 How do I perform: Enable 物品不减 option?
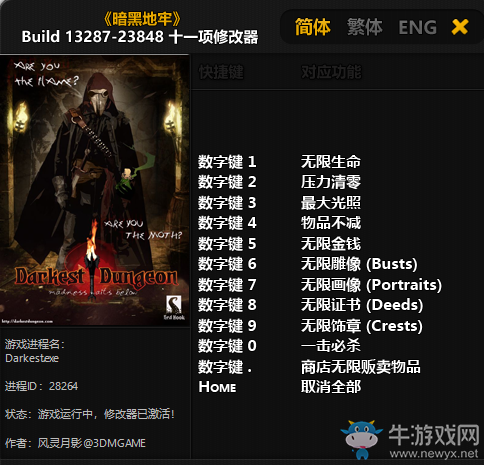pos(331,223)
